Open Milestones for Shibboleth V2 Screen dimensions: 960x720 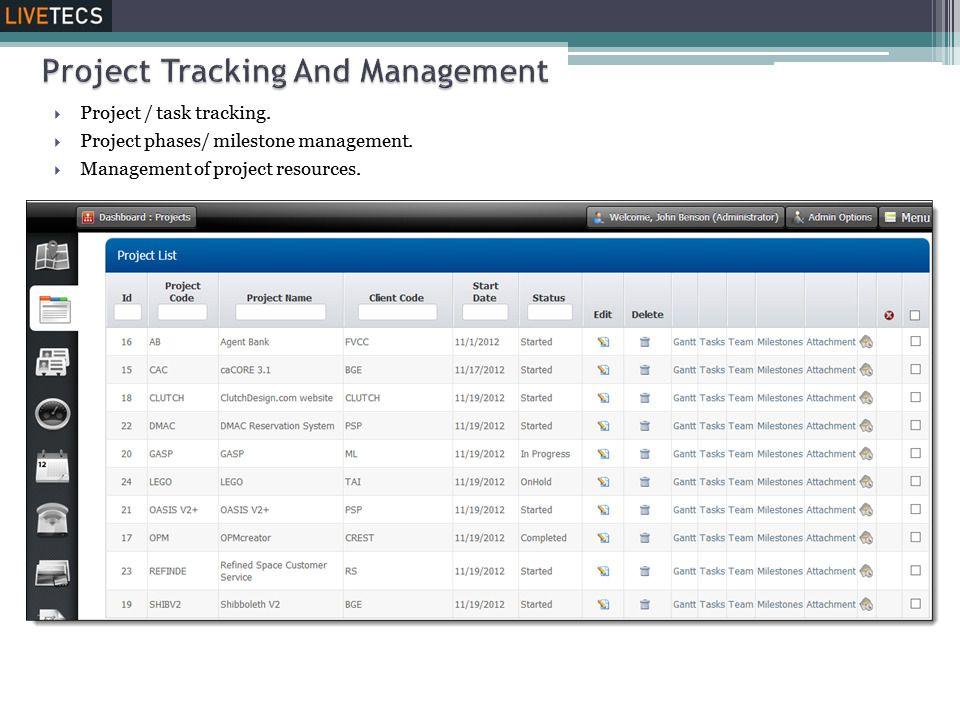780,604
